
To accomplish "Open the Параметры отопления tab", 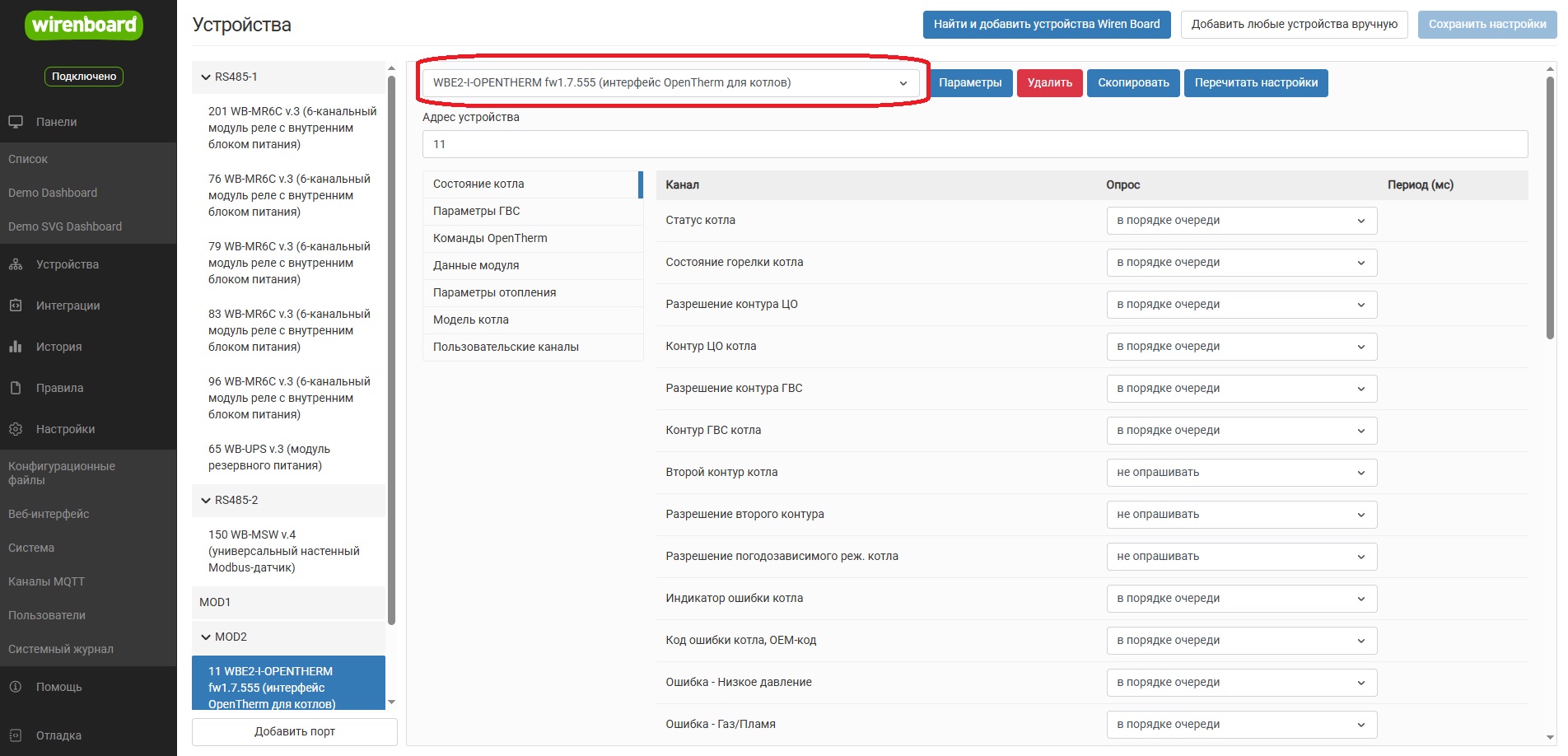I will pyautogui.click(x=532, y=293).
